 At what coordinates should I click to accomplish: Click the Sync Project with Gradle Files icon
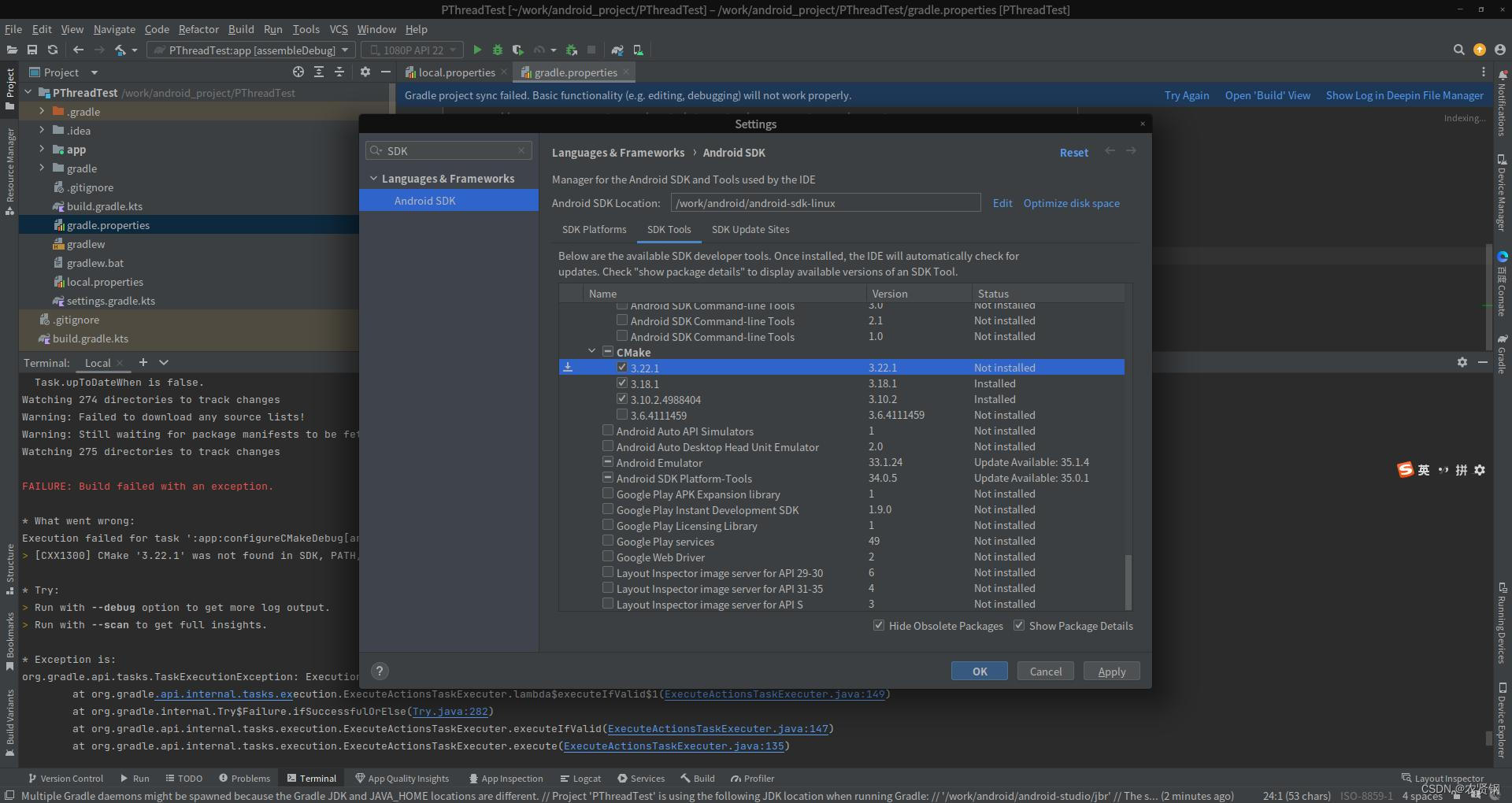(x=617, y=50)
